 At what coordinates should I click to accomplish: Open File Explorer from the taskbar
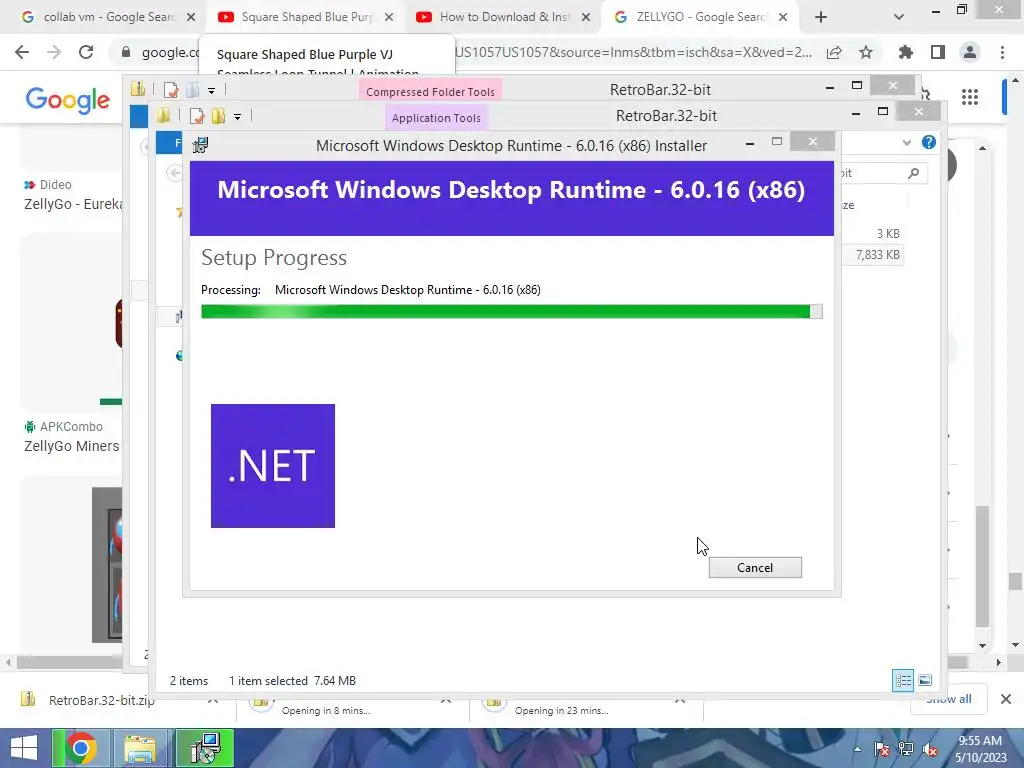(x=140, y=748)
